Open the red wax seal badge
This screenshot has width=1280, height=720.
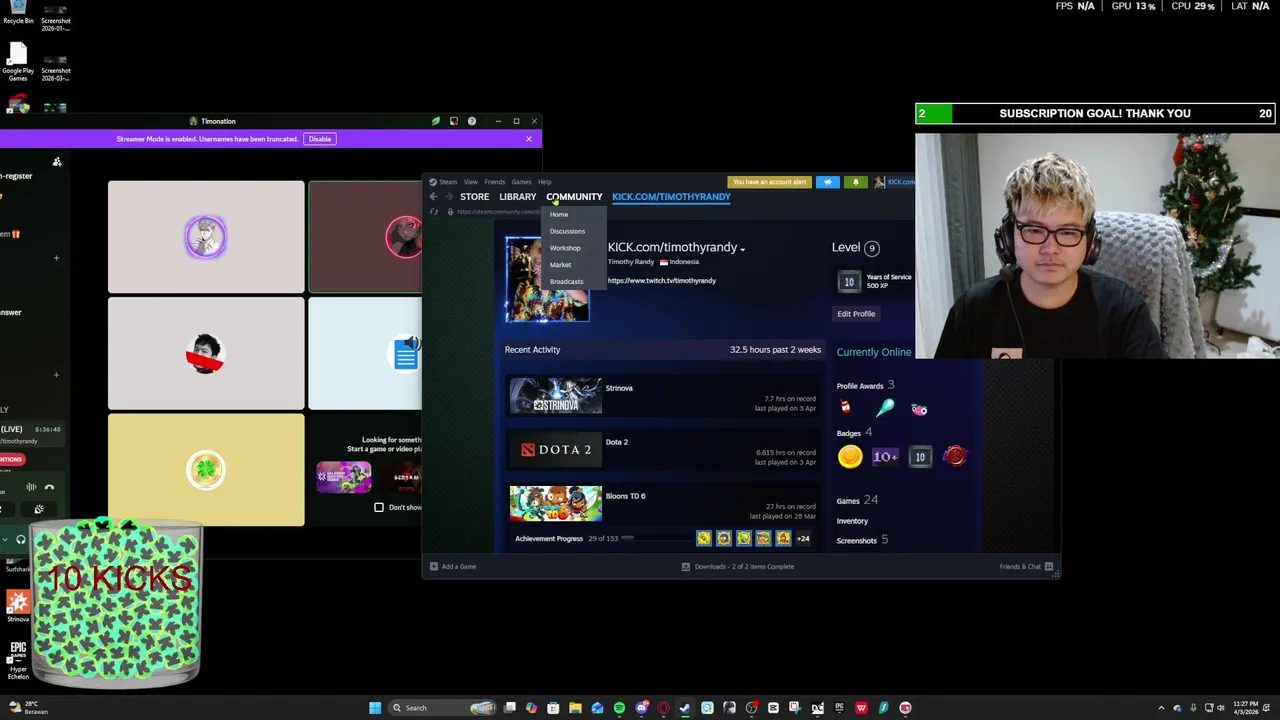pos(955,457)
